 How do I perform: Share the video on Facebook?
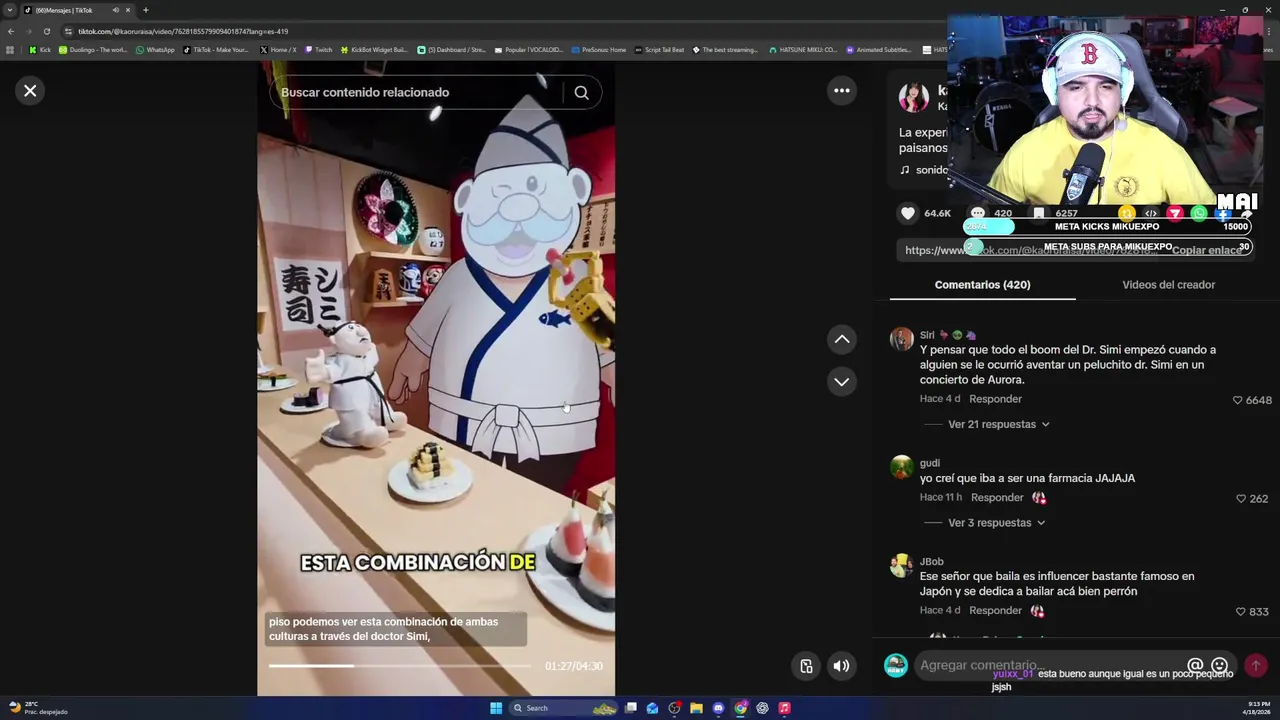[1223, 213]
